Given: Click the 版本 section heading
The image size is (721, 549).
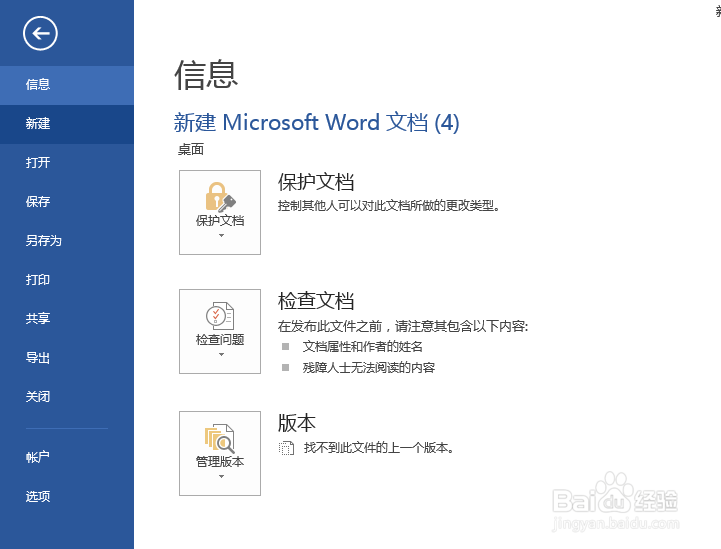Looking at the screenshot, I should tap(297, 423).
